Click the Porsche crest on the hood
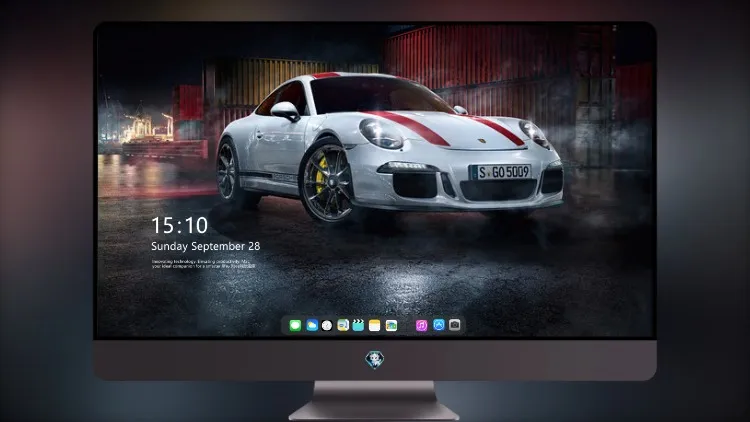750x422 pixels. pos(482,142)
